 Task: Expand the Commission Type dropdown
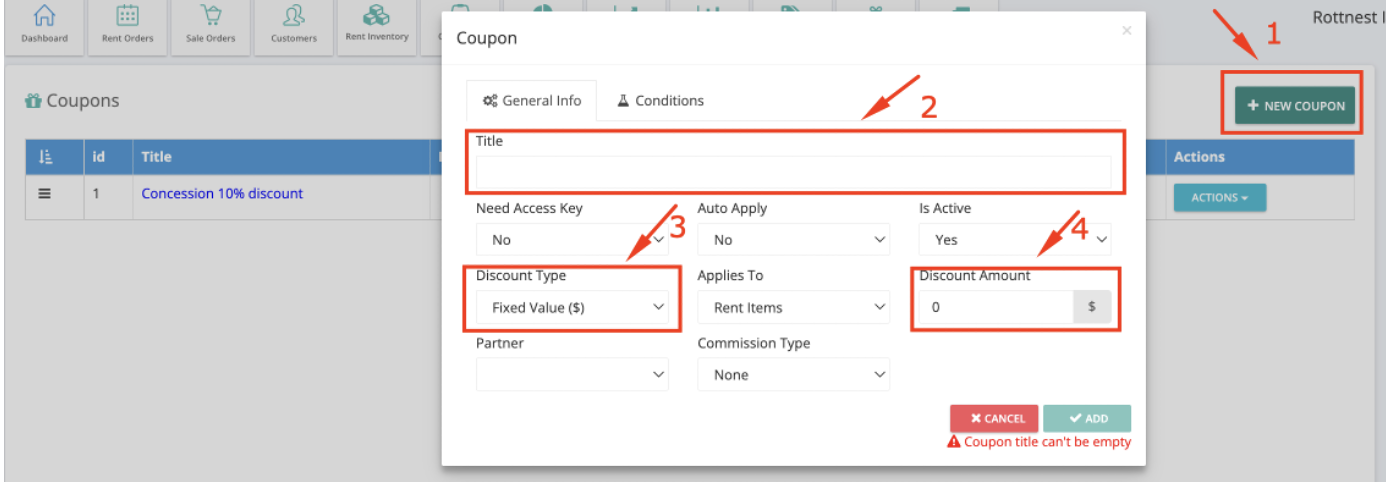click(x=794, y=375)
